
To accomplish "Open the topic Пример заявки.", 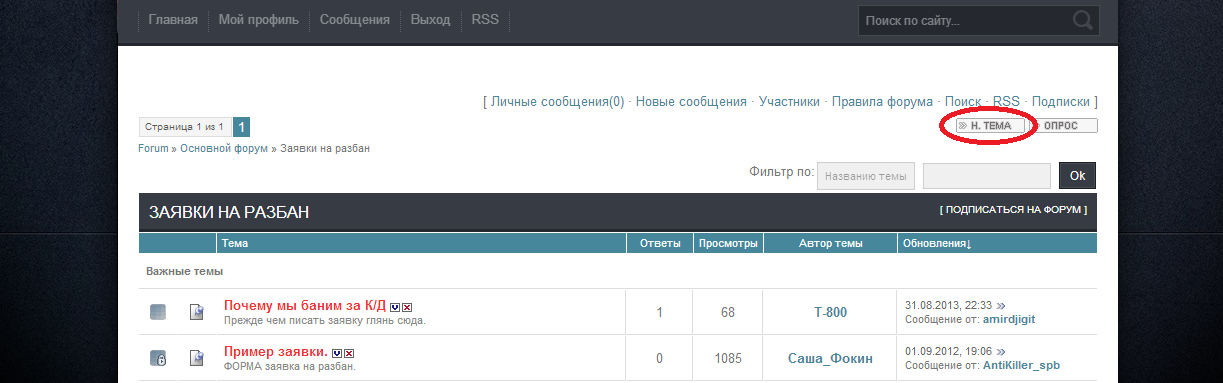I will click(x=276, y=351).
